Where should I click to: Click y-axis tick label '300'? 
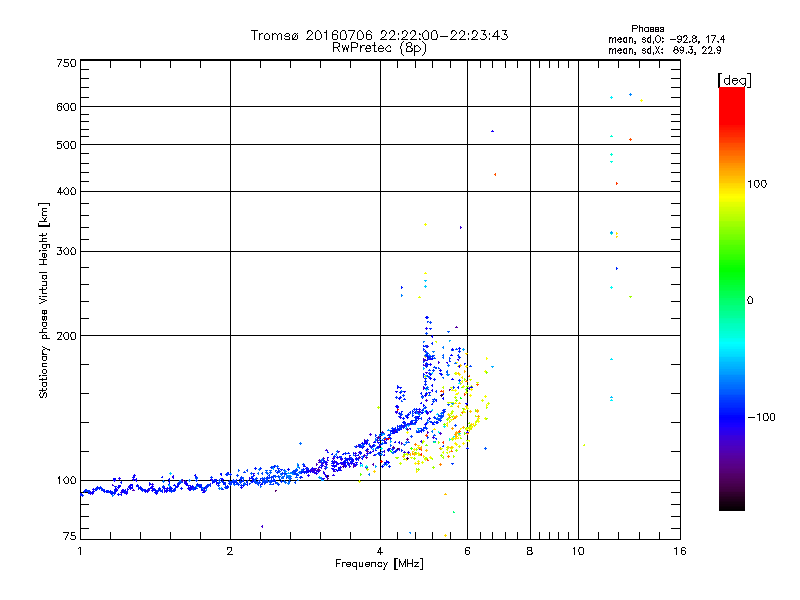coord(66,252)
